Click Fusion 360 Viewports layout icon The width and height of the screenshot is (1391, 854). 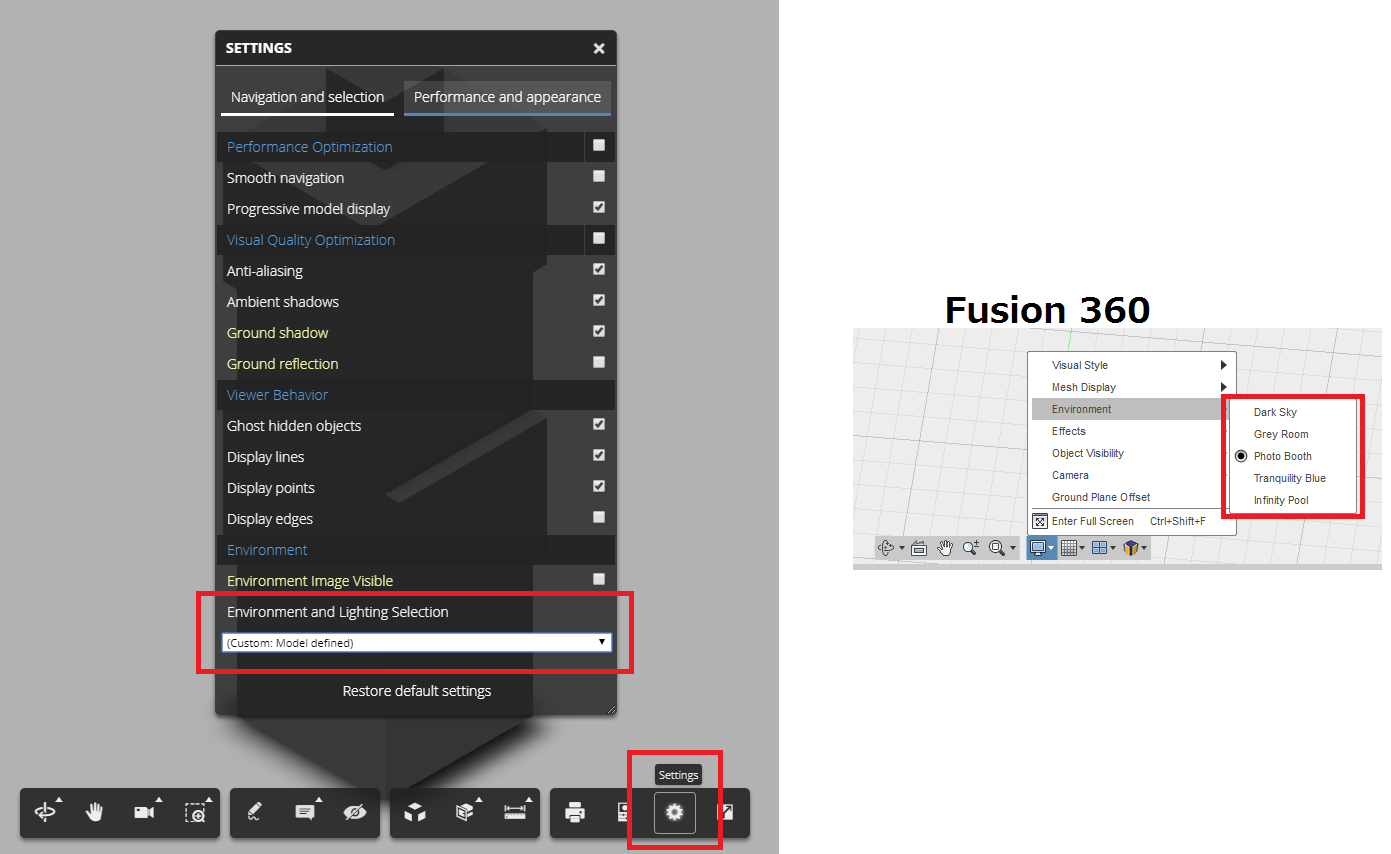coord(1099,548)
